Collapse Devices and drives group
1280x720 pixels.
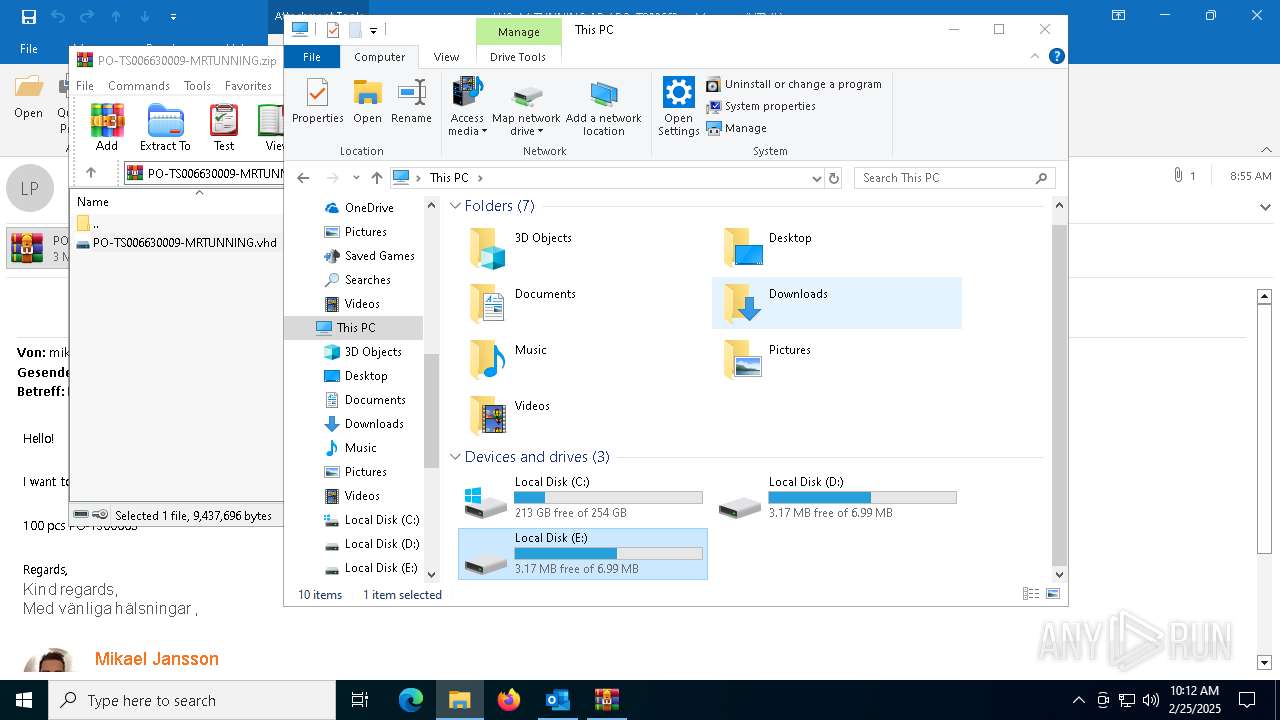(x=455, y=457)
